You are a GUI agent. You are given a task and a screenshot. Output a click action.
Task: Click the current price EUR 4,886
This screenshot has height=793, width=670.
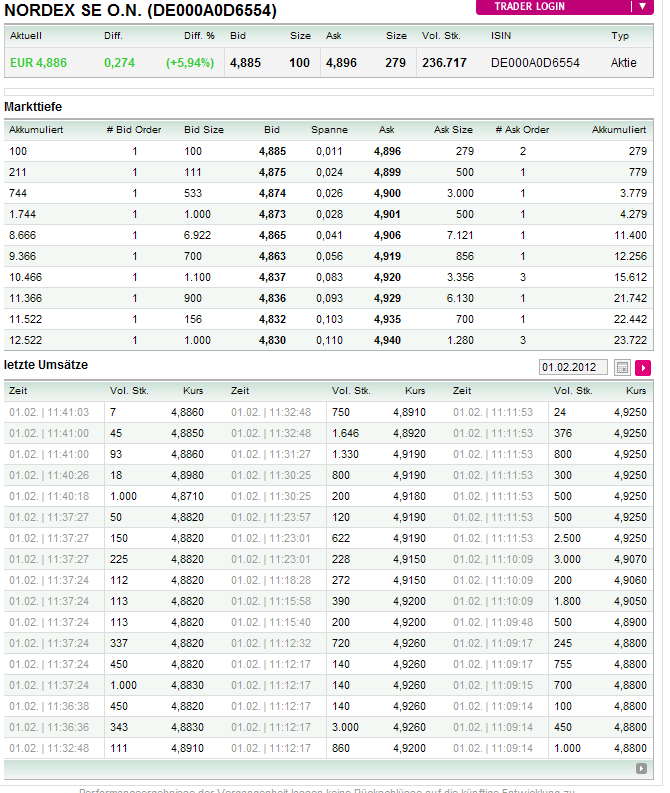(38, 62)
